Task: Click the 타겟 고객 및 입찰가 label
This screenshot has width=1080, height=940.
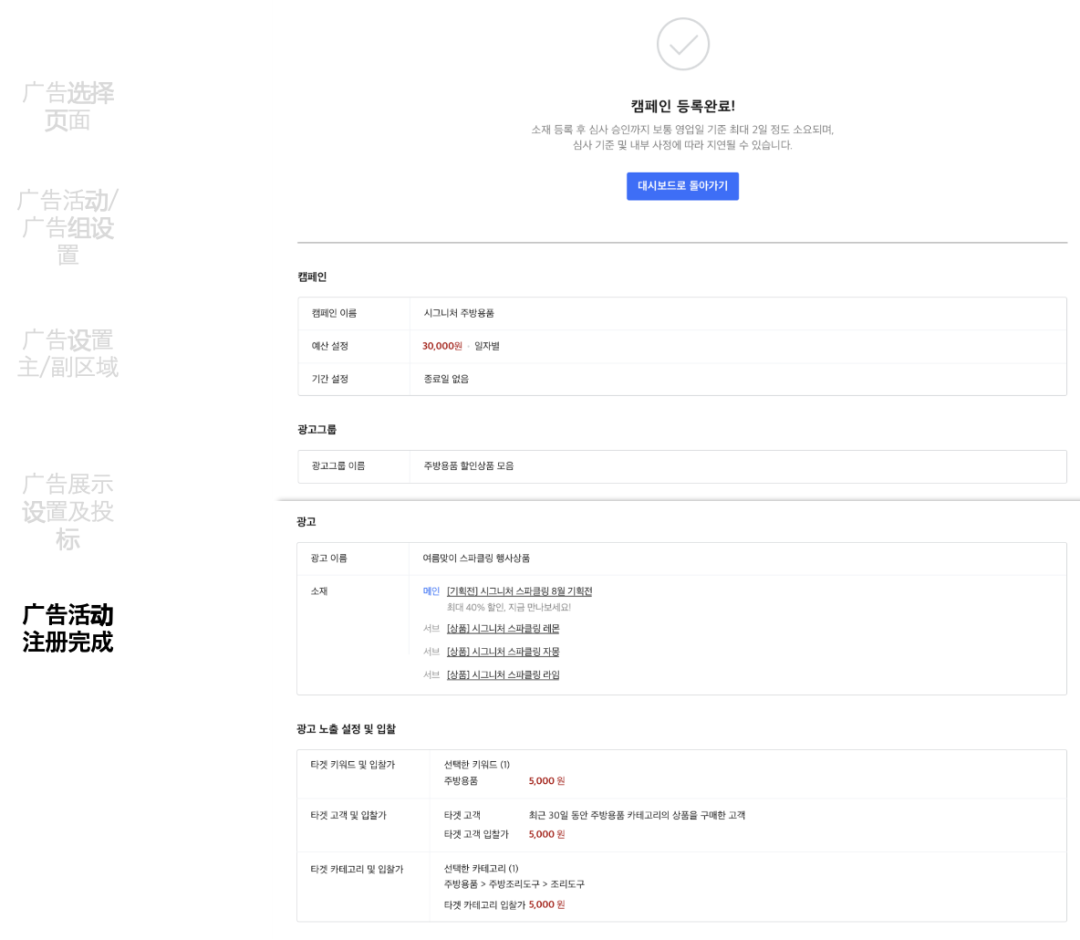Action: tap(349, 815)
